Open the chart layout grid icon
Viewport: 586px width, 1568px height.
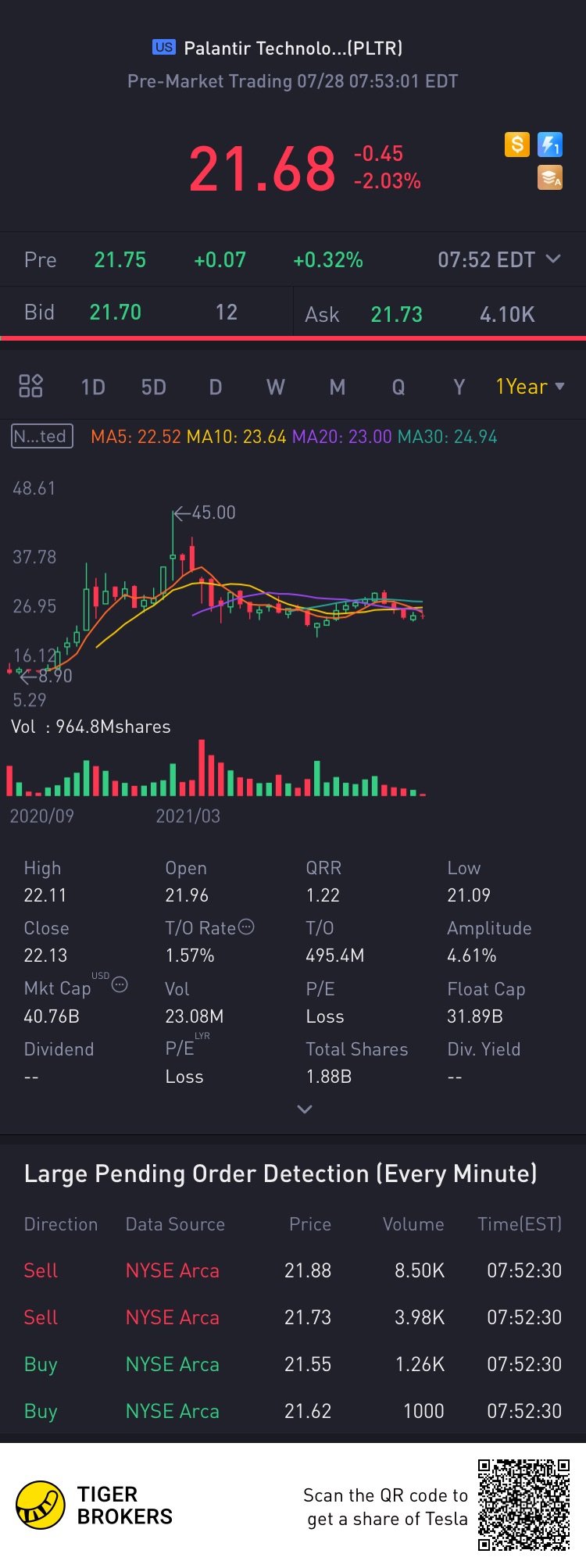pos(30,386)
